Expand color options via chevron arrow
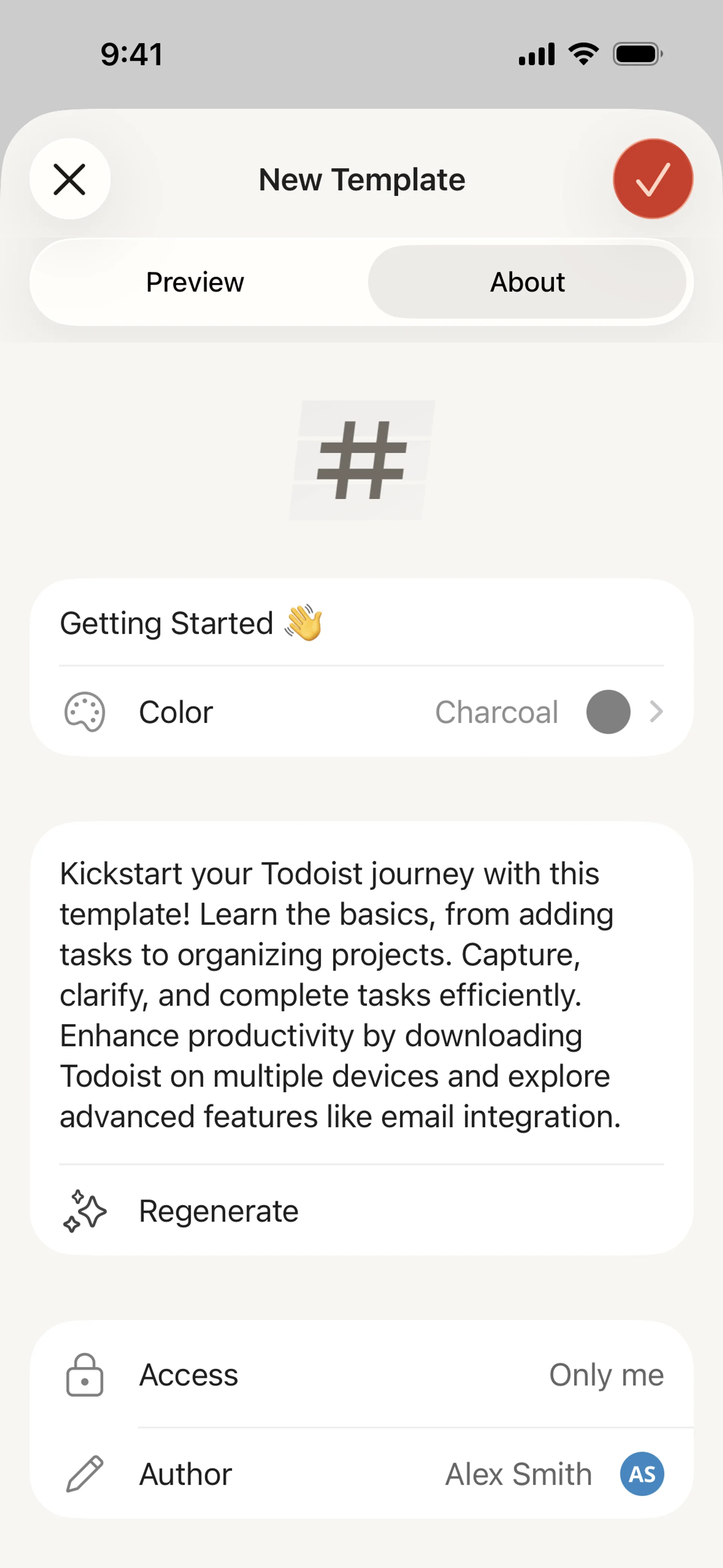Image resolution: width=723 pixels, height=1568 pixels. [x=656, y=712]
